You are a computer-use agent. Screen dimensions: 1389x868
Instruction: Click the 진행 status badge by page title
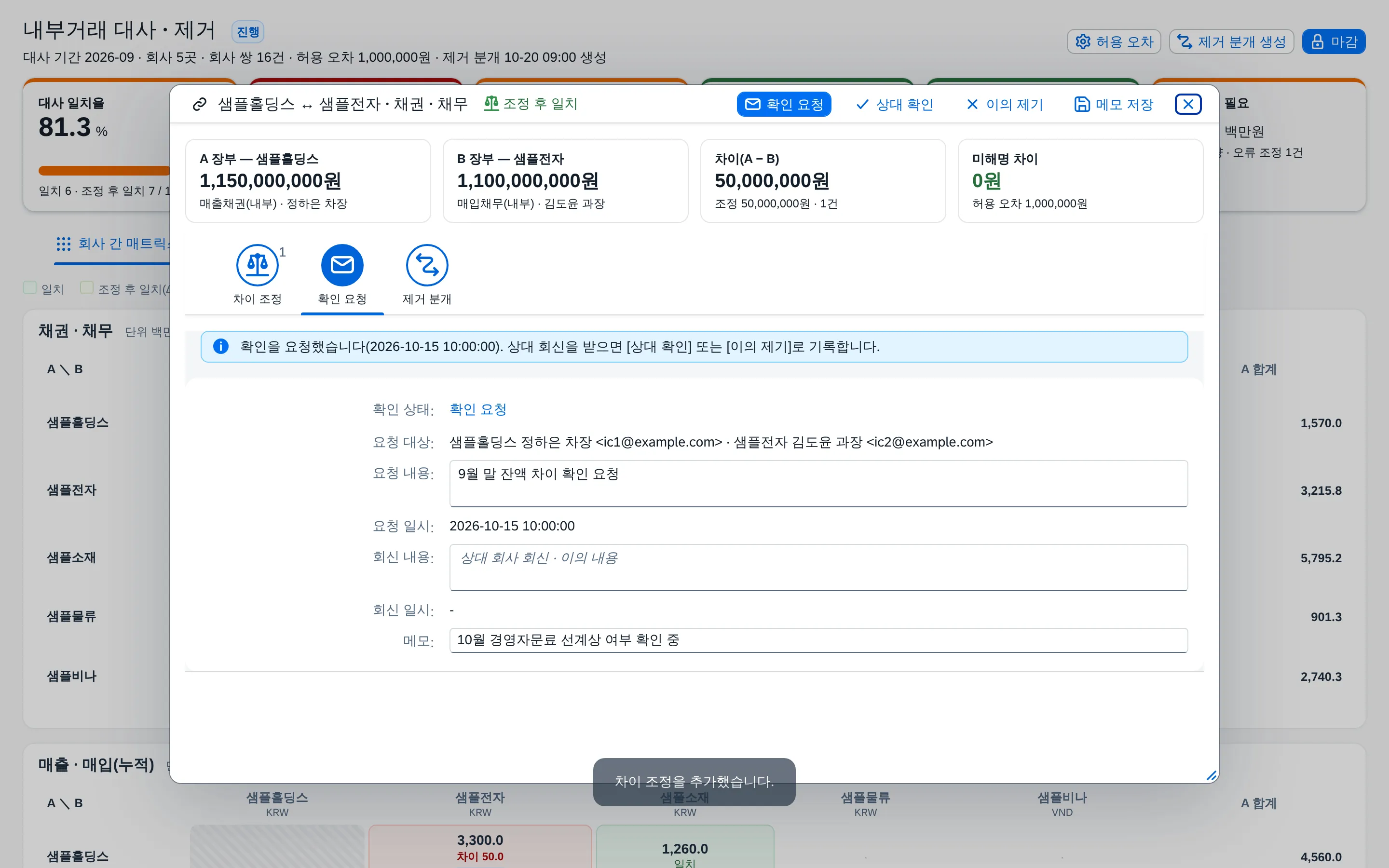click(x=247, y=31)
